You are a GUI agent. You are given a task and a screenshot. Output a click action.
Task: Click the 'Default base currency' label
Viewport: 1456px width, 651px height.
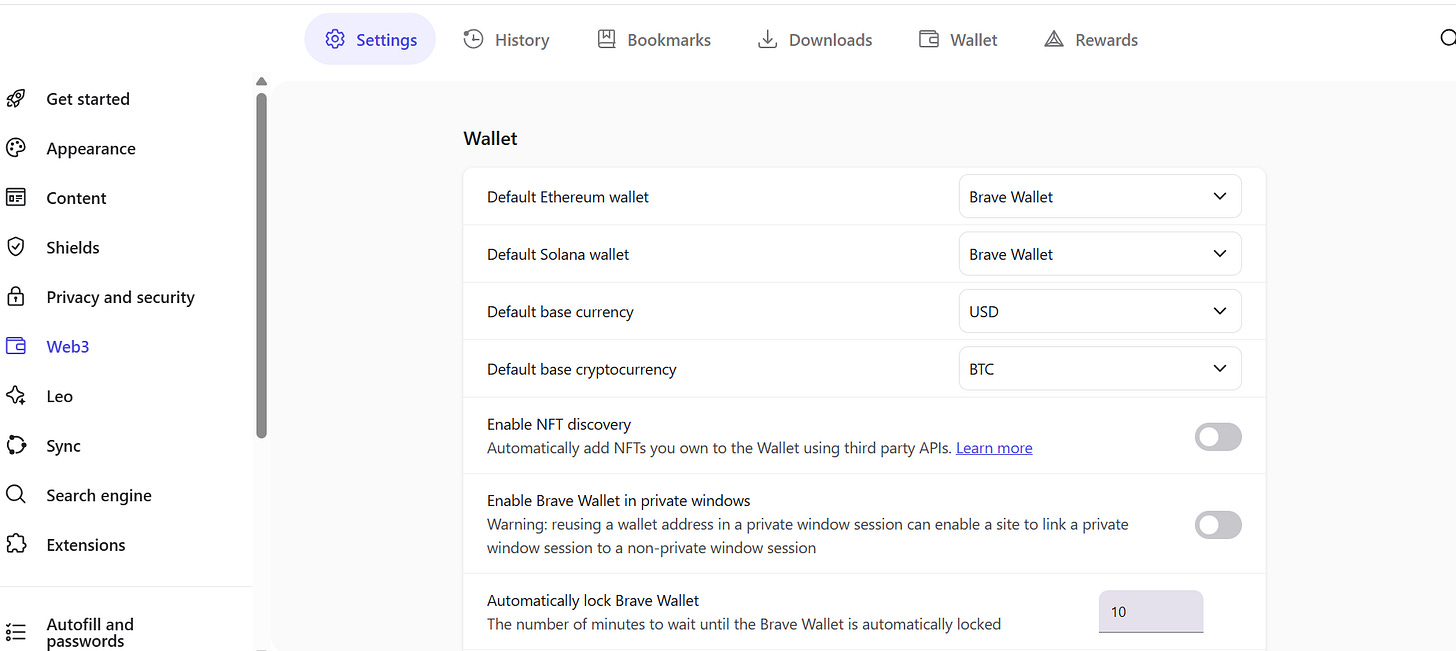click(560, 311)
